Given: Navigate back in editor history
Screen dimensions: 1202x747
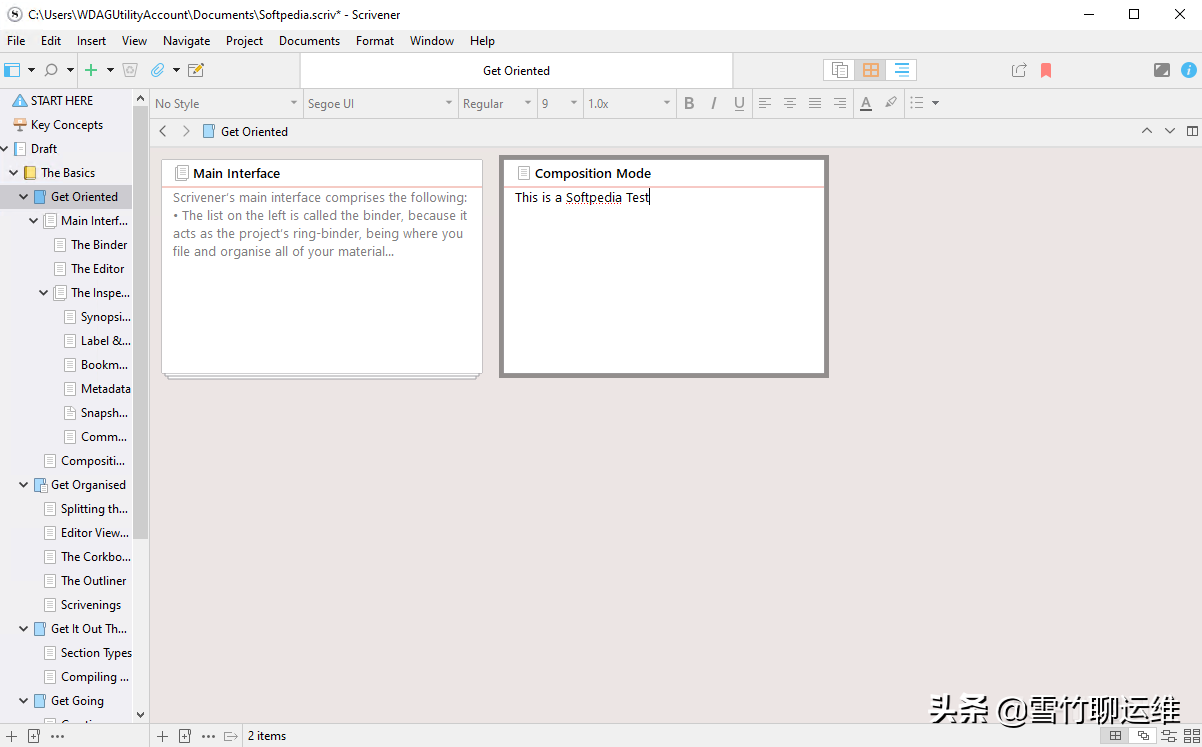Looking at the screenshot, I should coord(163,131).
